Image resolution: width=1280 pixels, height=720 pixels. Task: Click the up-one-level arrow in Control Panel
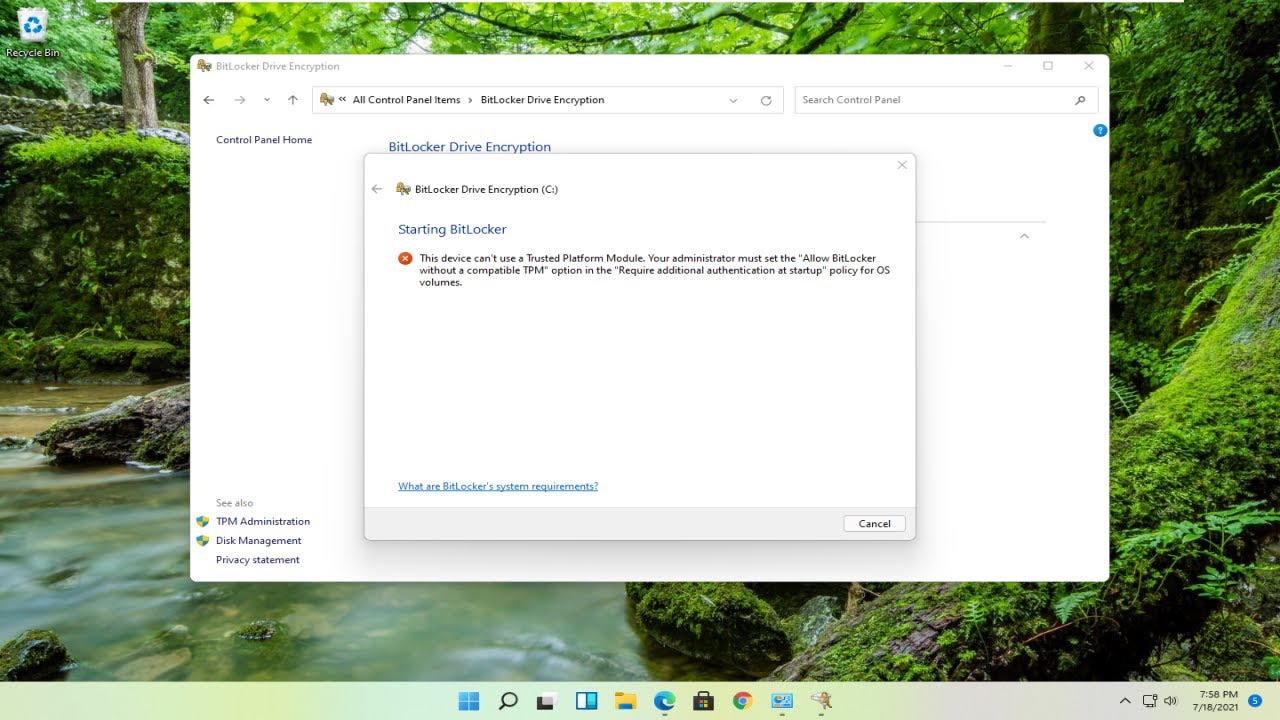tap(293, 100)
